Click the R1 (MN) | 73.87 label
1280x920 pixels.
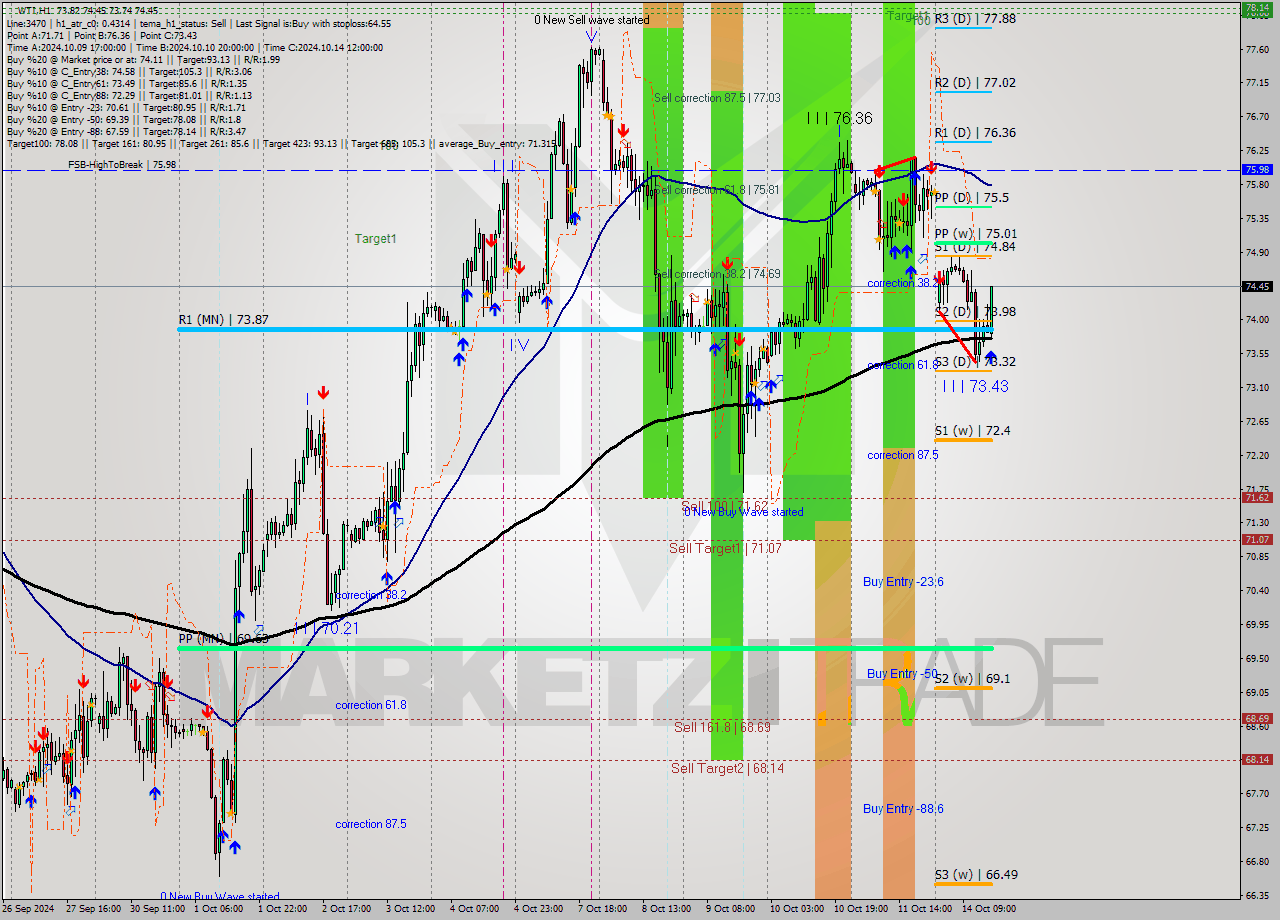click(x=223, y=319)
